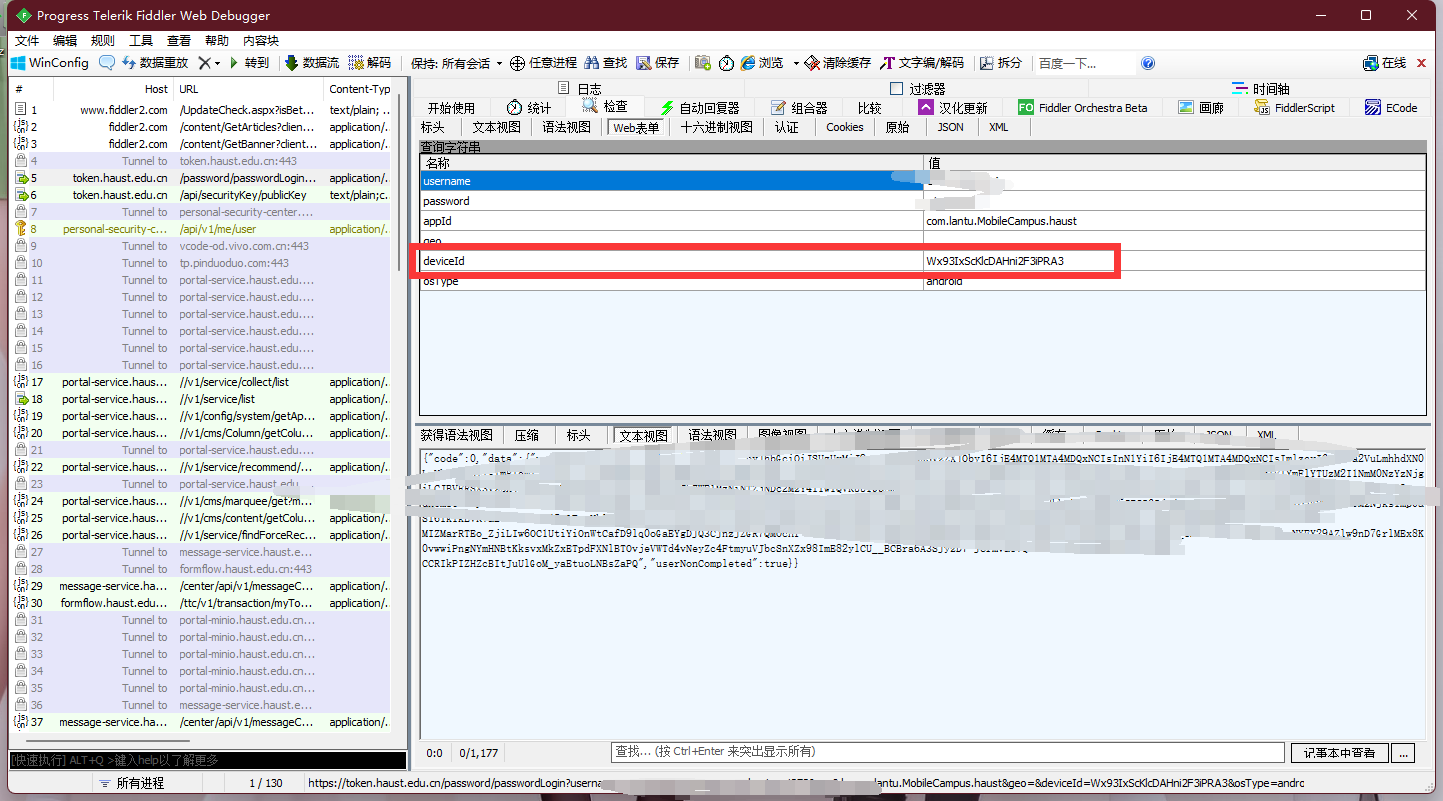
Task: Click the 清除缓存 clear cache button
Action: (x=837, y=63)
